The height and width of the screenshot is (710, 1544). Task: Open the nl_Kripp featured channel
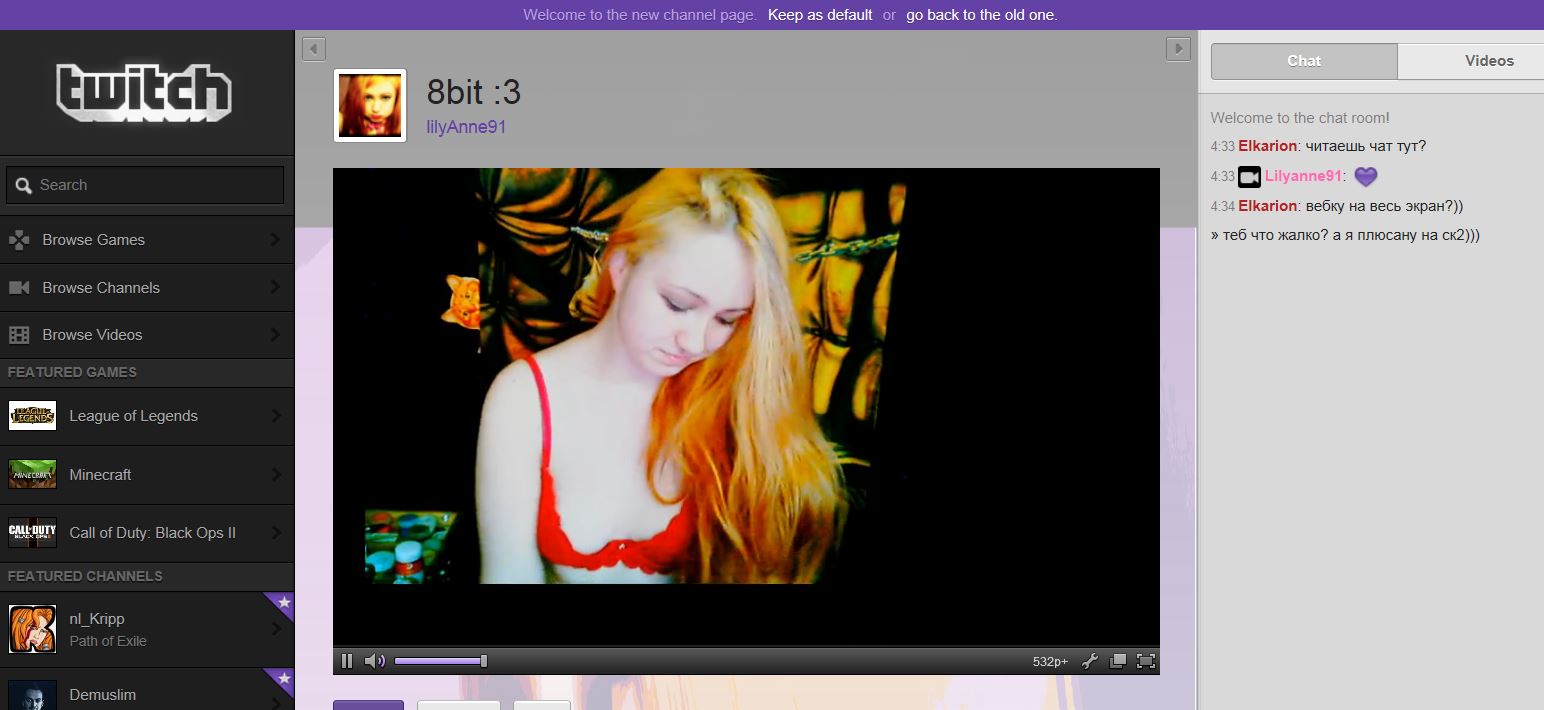(147, 629)
